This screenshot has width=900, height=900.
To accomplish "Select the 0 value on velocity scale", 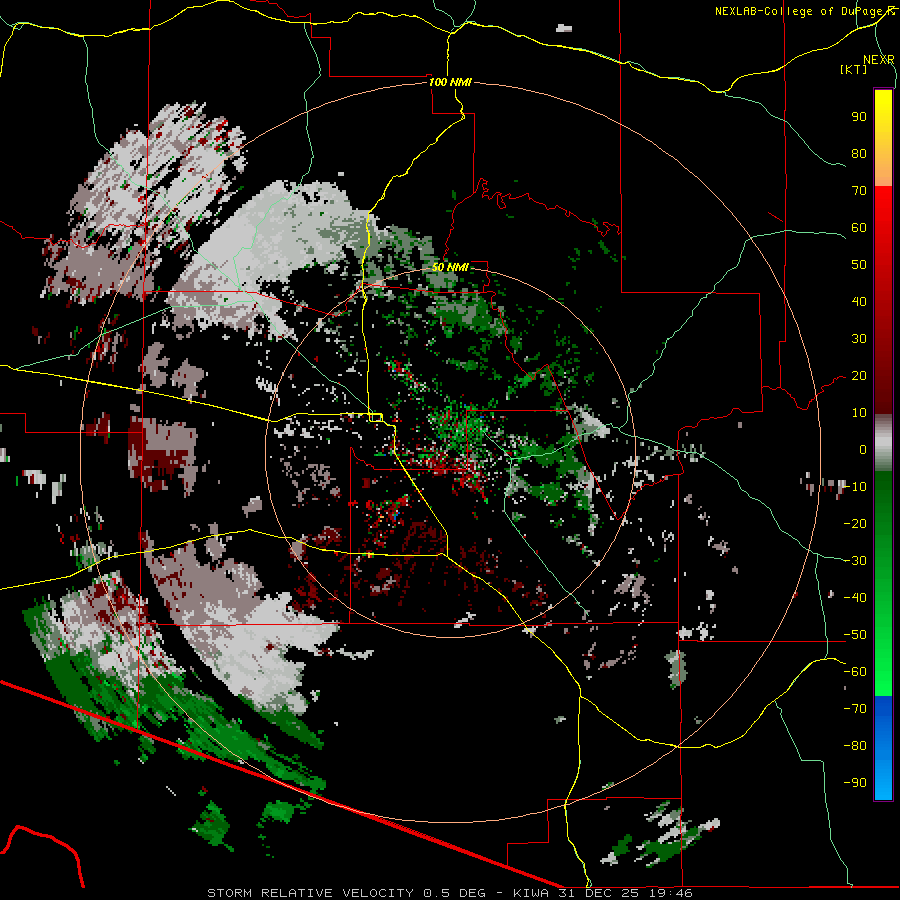I will click(x=863, y=449).
